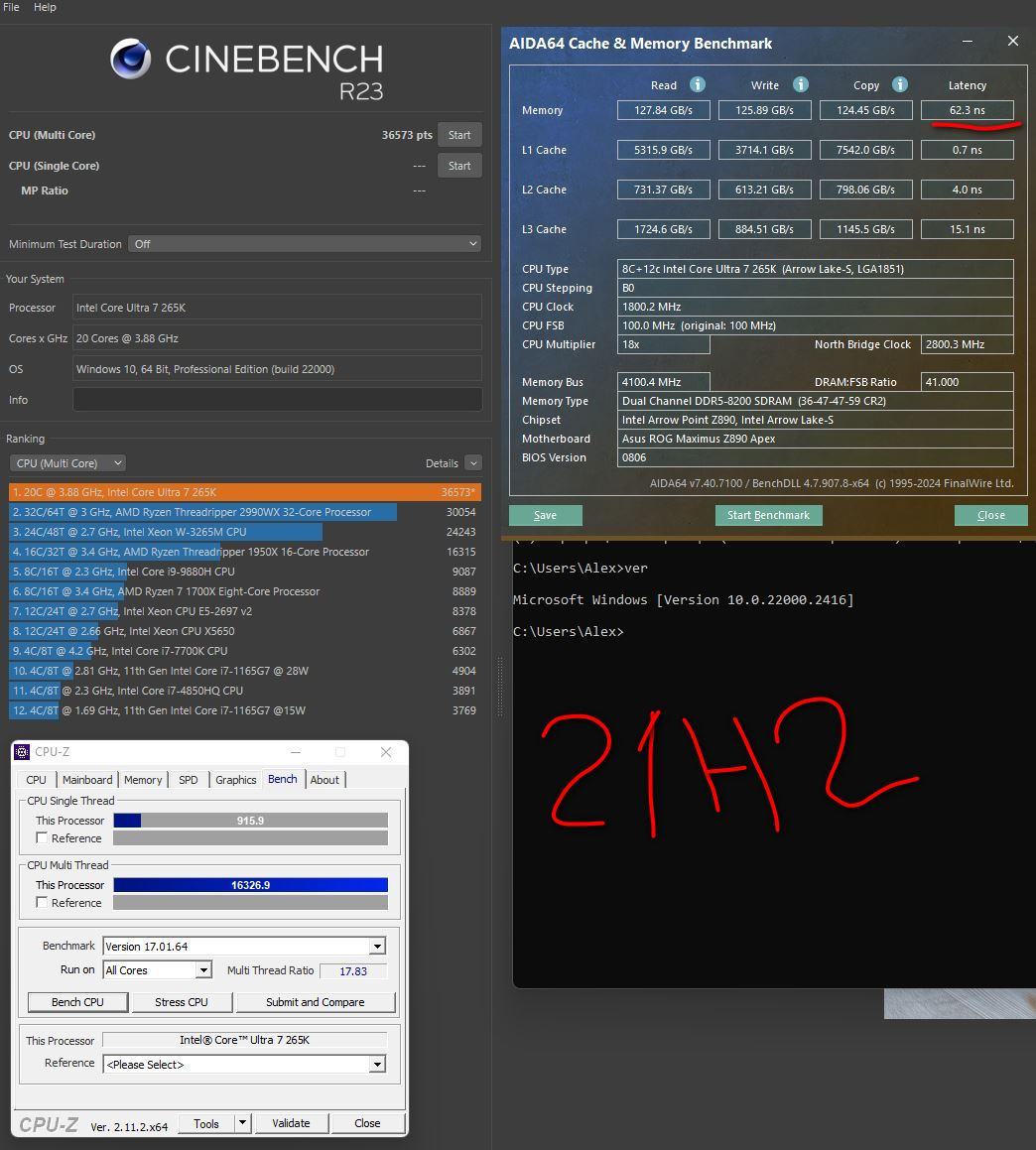Viewport: 1036px width, 1150px height.
Task: Click the L3 Cache Write value 884.51 GB/s
Action: pyautogui.click(x=764, y=229)
